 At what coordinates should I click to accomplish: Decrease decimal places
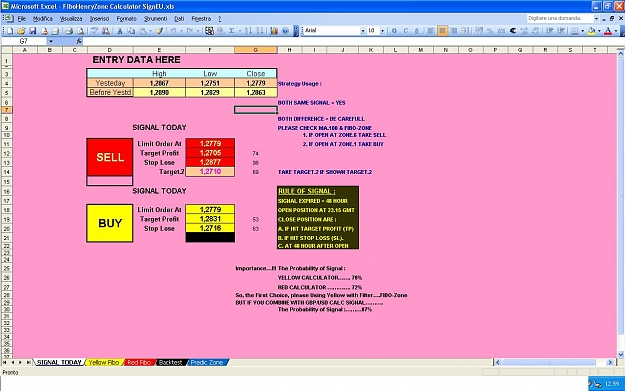[536, 31]
